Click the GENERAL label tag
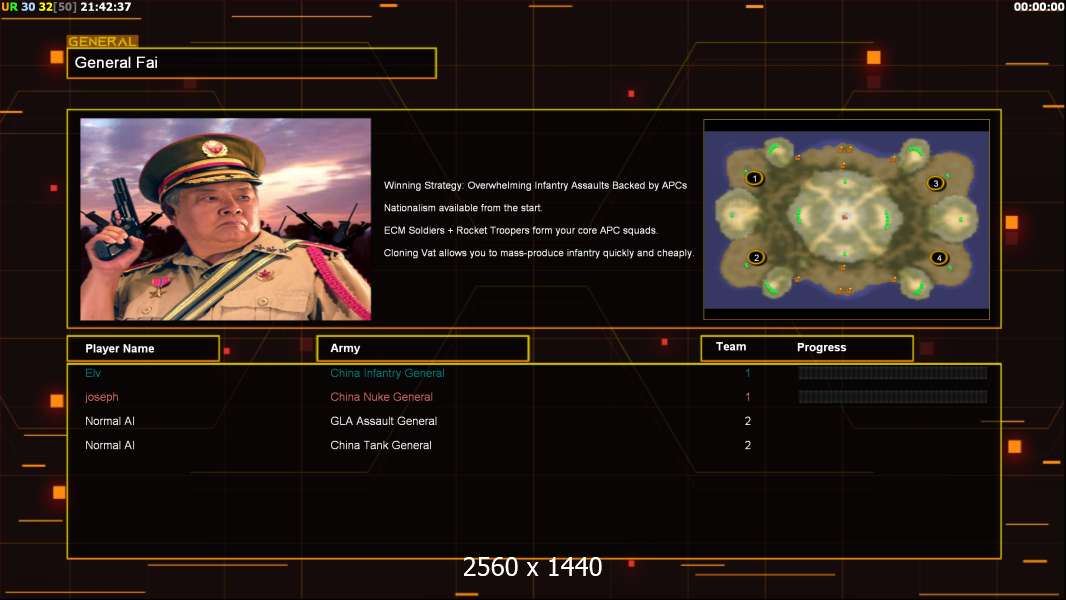The width and height of the screenshot is (1066, 600). point(102,41)
